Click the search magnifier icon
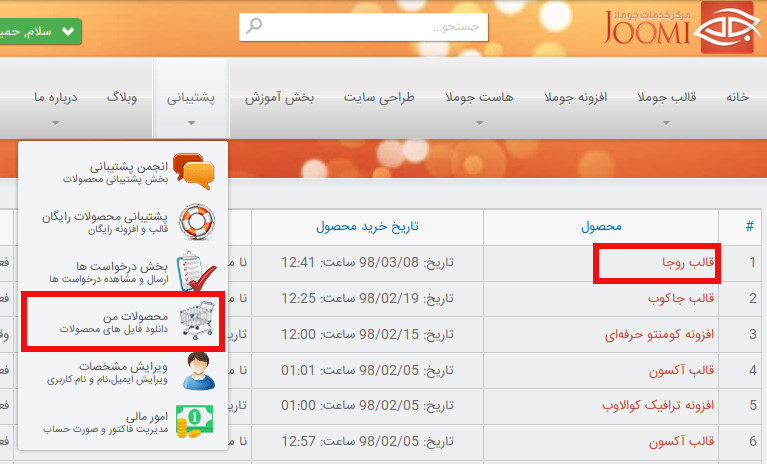The width and height of the screenshot is (767, 464). coord(254,25)
